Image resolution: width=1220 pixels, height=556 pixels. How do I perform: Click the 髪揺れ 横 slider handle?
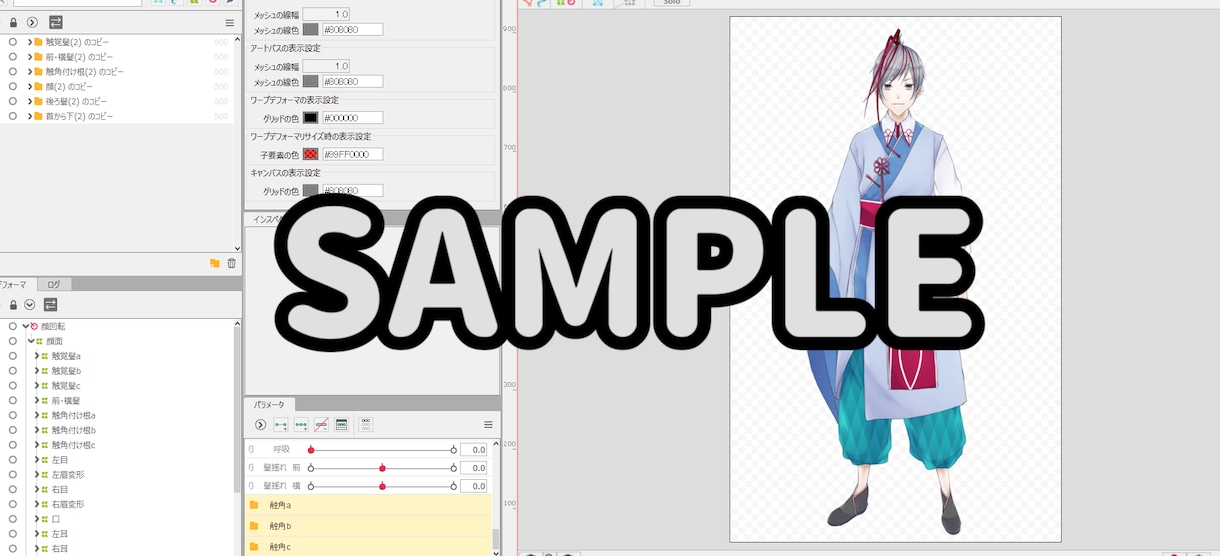click(382, 485)
